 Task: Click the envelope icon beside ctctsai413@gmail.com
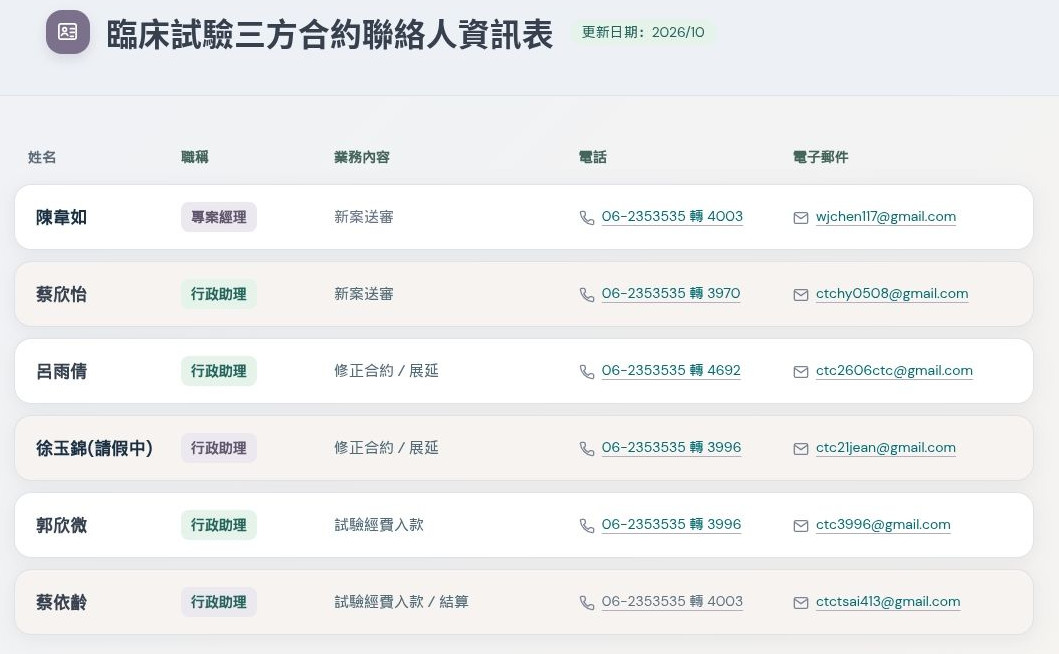(x=801, y=603)
